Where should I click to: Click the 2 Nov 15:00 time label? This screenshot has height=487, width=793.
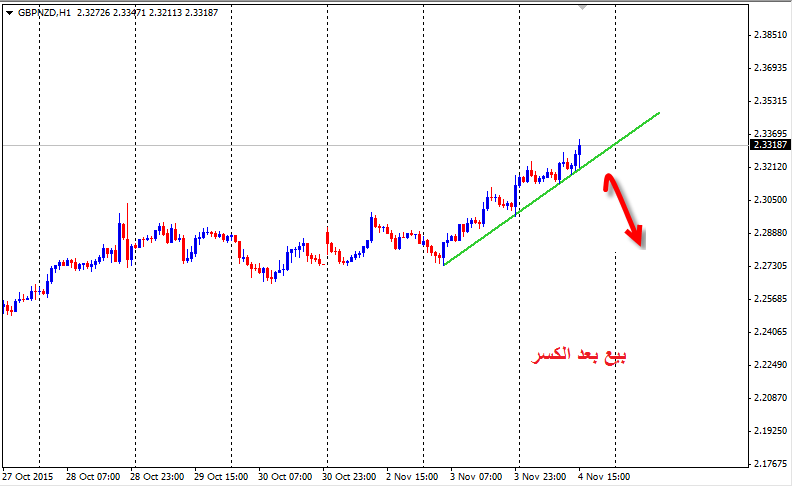412,476
